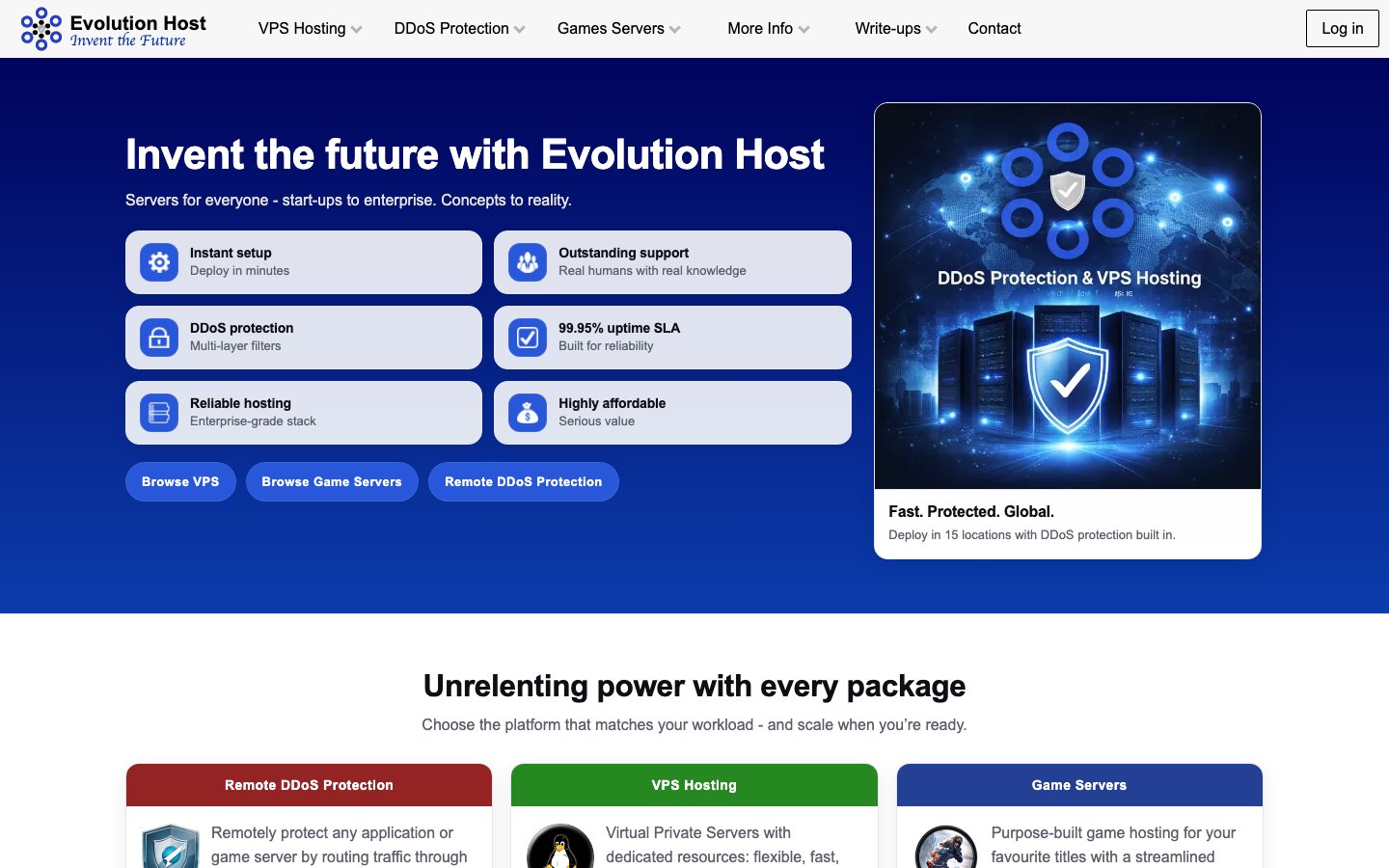Expand the Games Servers dropdown arrow
Screen dimensions: 1389x868
(675, 30)
